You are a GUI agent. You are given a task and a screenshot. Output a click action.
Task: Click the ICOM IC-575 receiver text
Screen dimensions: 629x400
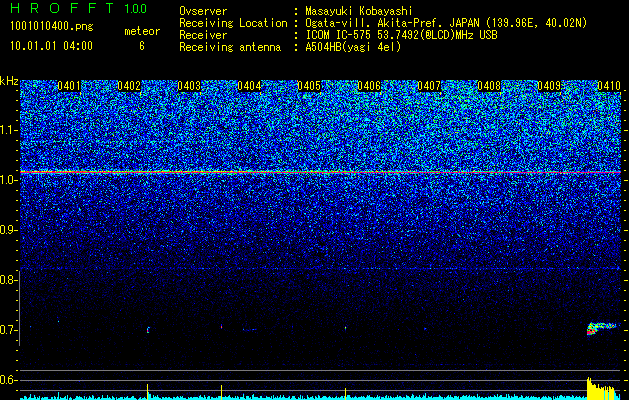click(x=401, y=35)
